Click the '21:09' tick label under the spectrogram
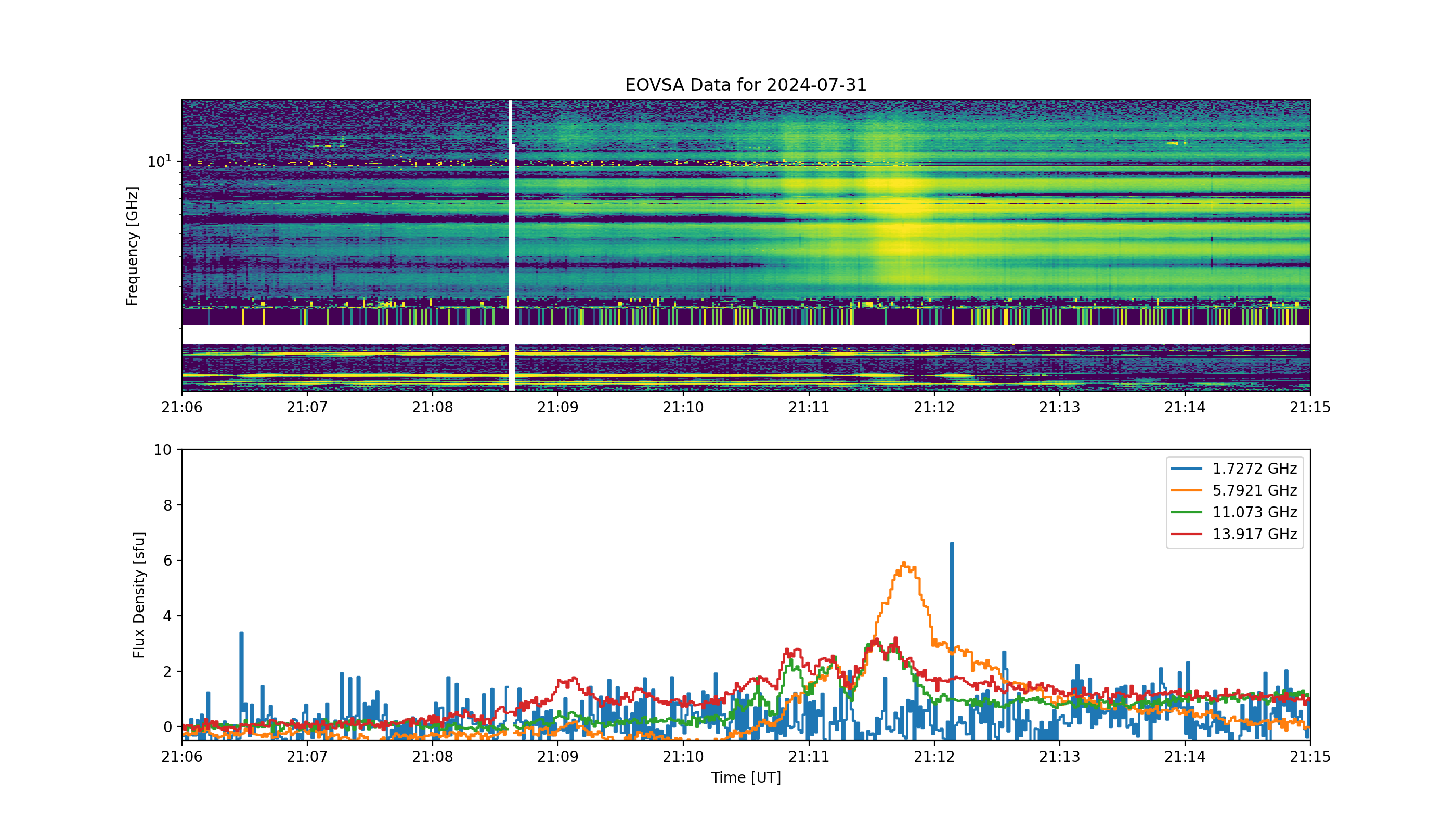 pos(558,407)
